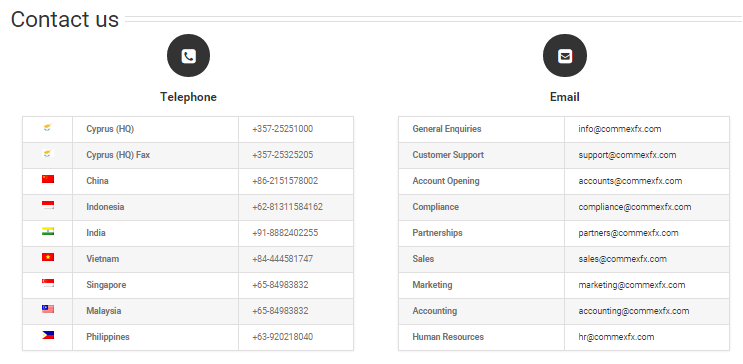Open the info@commexfx.com email address
This screenshot has height=364, width=743.
[x=619, y=129]
